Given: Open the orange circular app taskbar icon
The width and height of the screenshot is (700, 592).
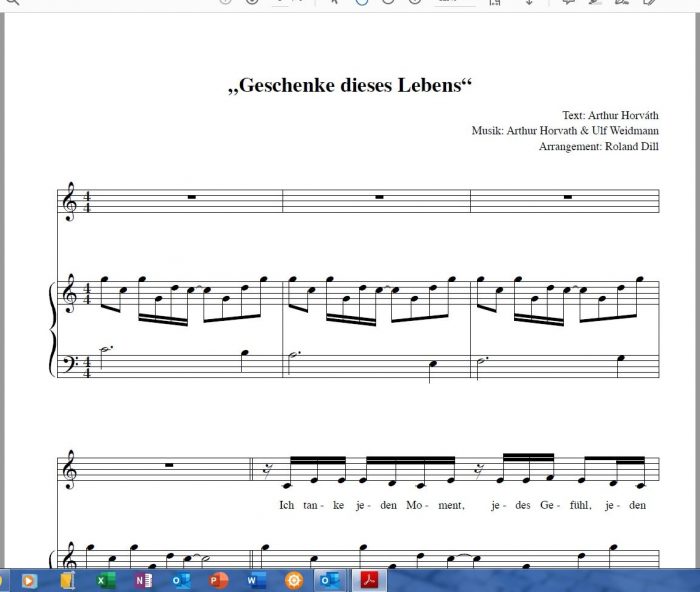Looking at the screenshot, I should coord(294,580).
